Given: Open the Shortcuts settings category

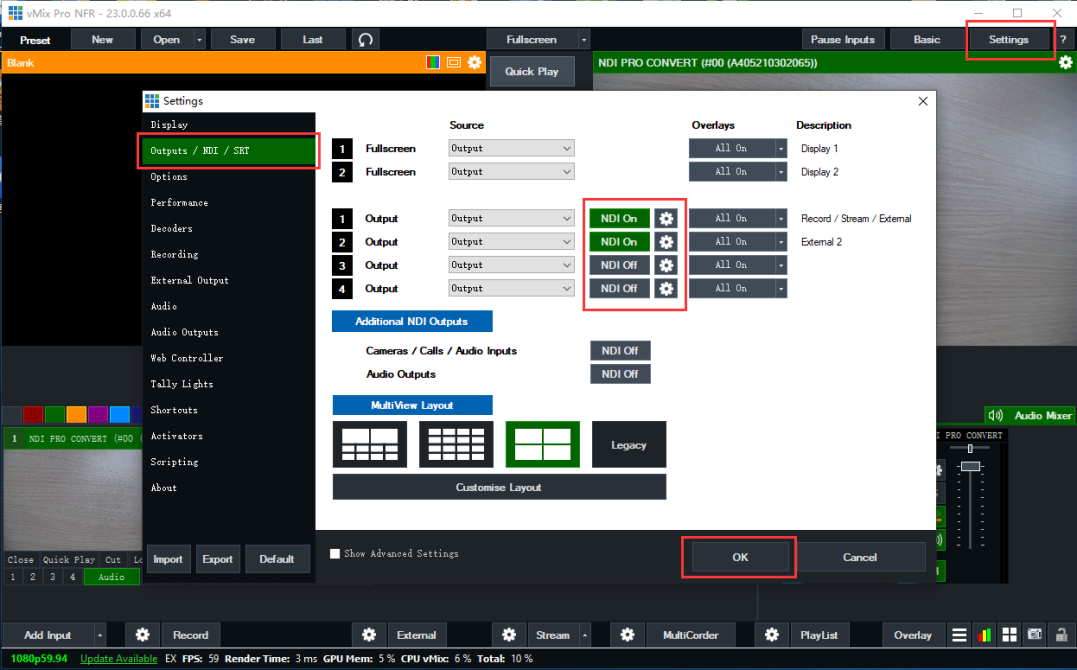Looking at the screenshot, I should coord(229,410).
